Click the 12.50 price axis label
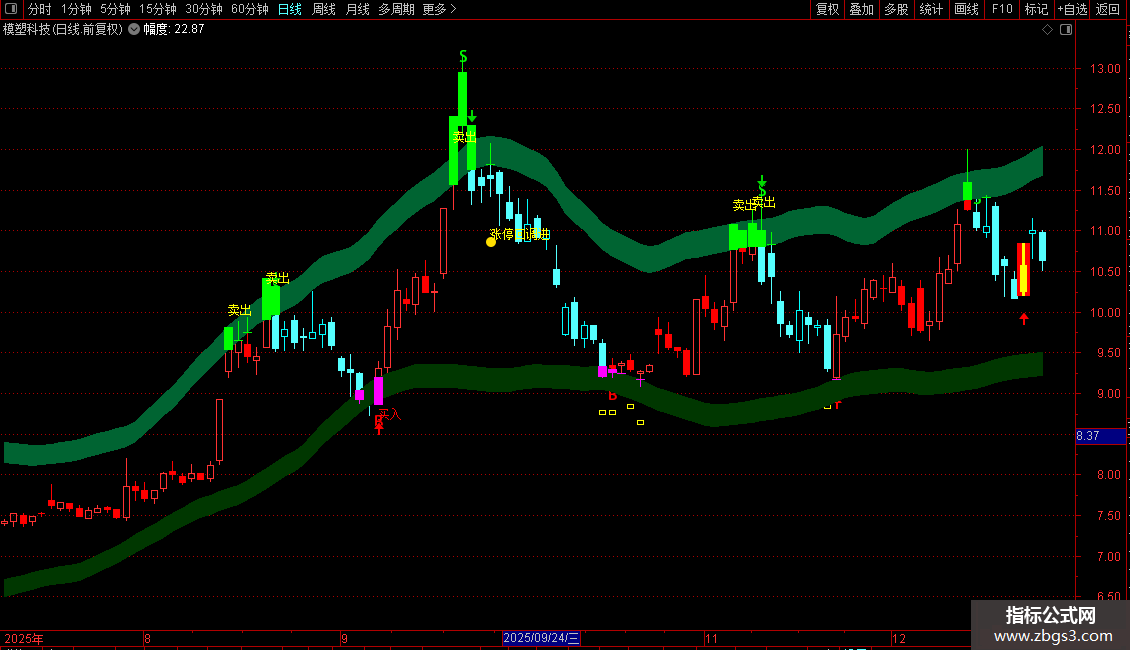The height and width of the screenshot is (650, 1130). tap(1105, 109)
